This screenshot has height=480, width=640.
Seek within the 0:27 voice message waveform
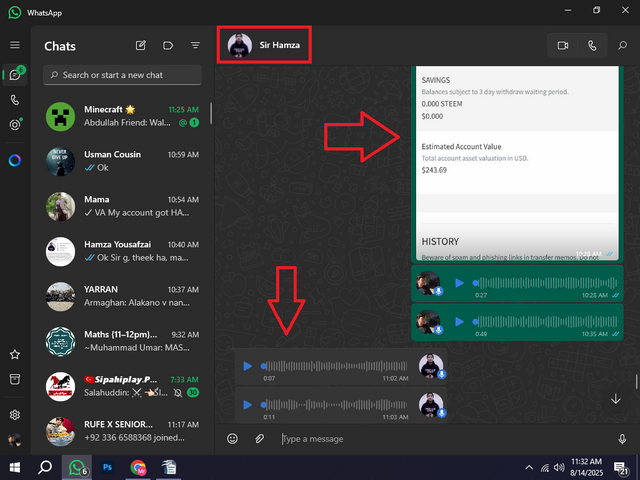coord(546,282)
